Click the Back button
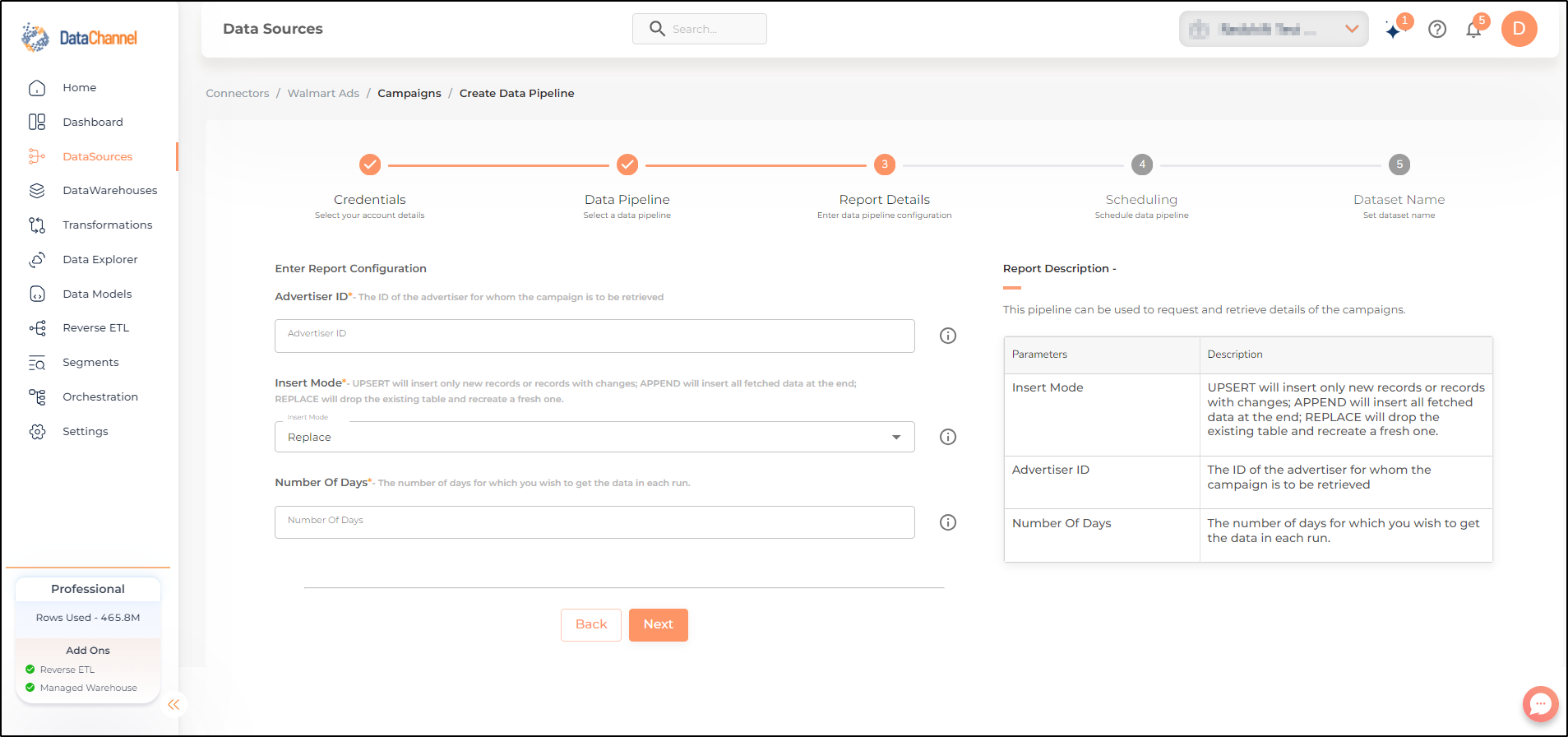Viewport: 1568px width, 737px height. [591, 625]
